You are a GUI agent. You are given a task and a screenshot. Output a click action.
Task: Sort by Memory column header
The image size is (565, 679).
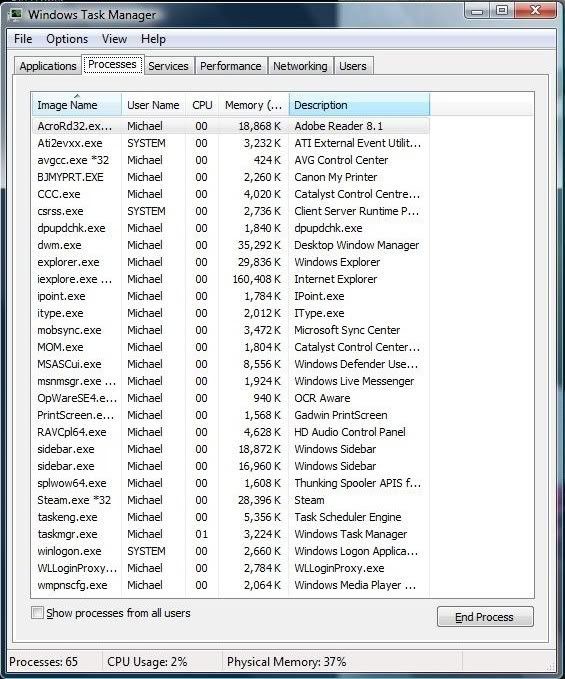tap(254, 105)
